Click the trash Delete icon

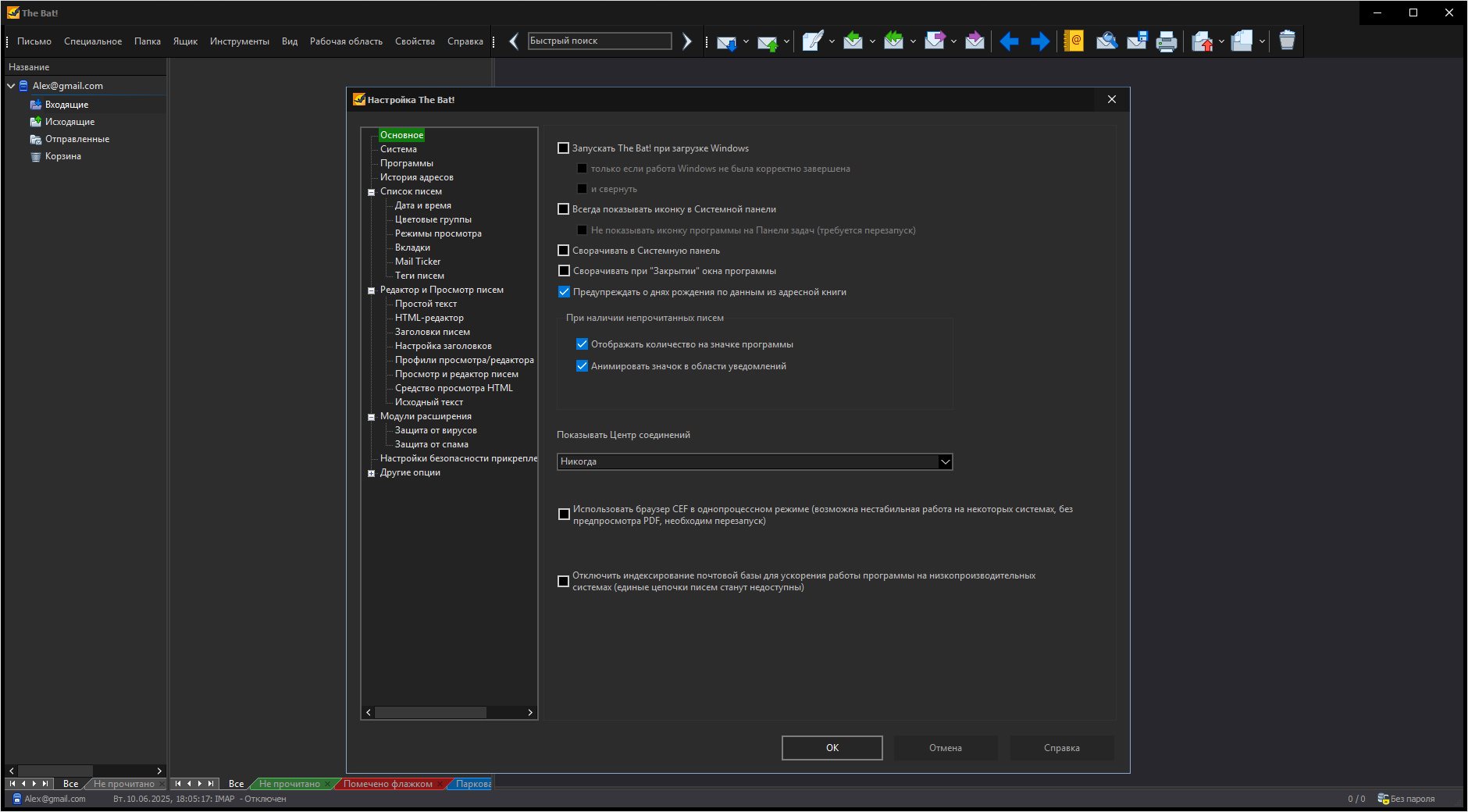pos(1287,41)
